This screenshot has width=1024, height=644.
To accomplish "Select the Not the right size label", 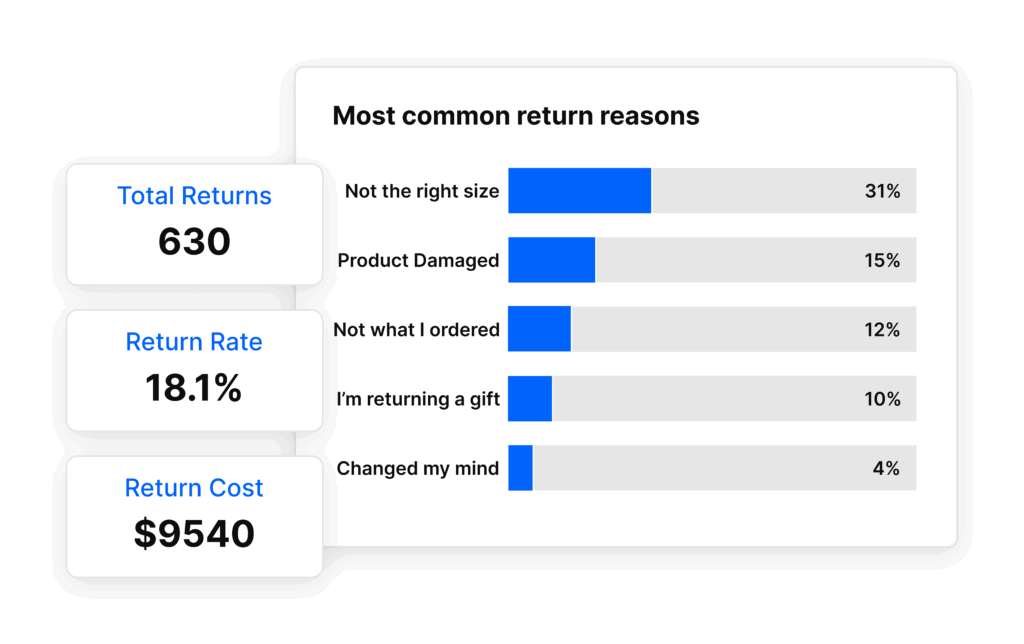I will pos(422,191).
